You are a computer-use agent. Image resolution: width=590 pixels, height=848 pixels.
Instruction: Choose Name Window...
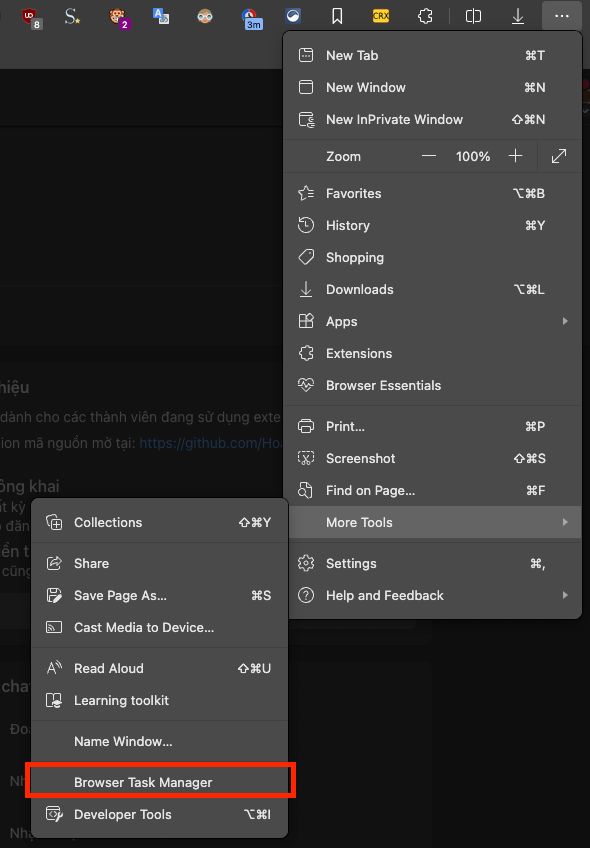160,741
